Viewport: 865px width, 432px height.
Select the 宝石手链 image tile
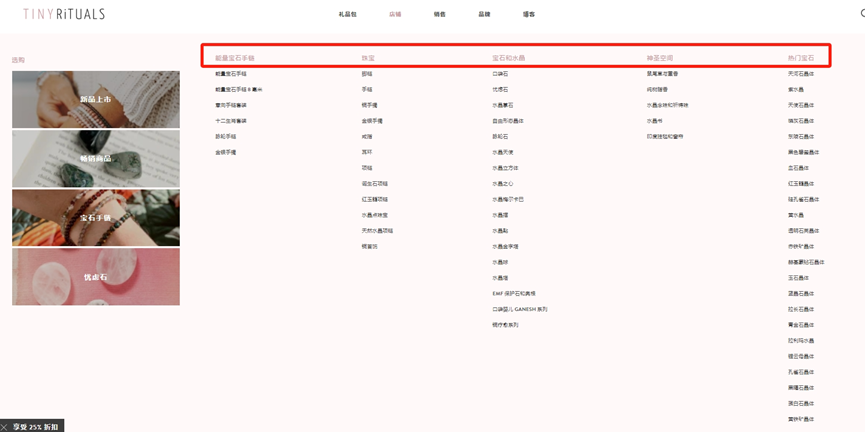[96, 217]
